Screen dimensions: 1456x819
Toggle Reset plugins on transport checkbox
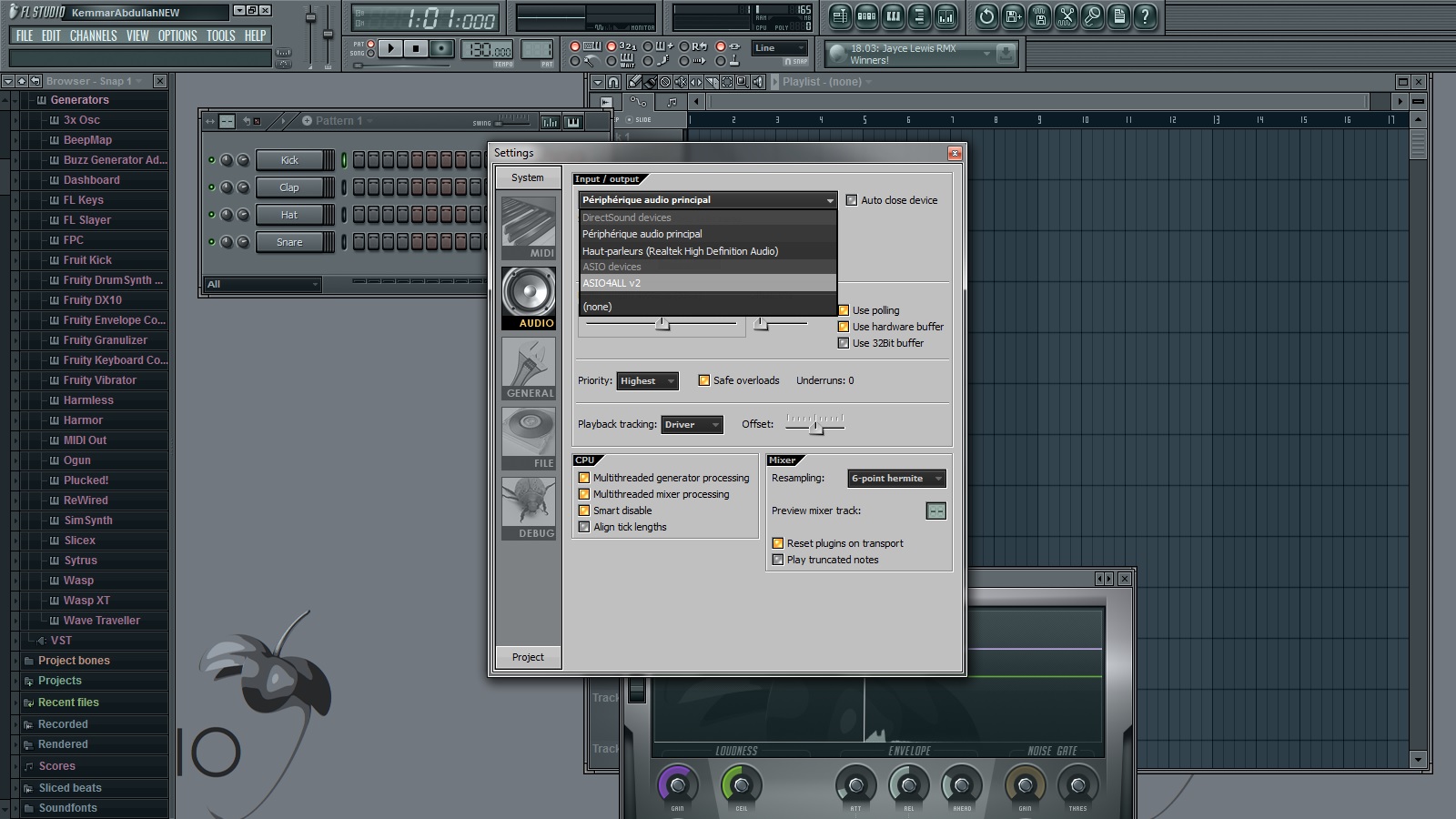pyautogui.click(x=778, y=543)
